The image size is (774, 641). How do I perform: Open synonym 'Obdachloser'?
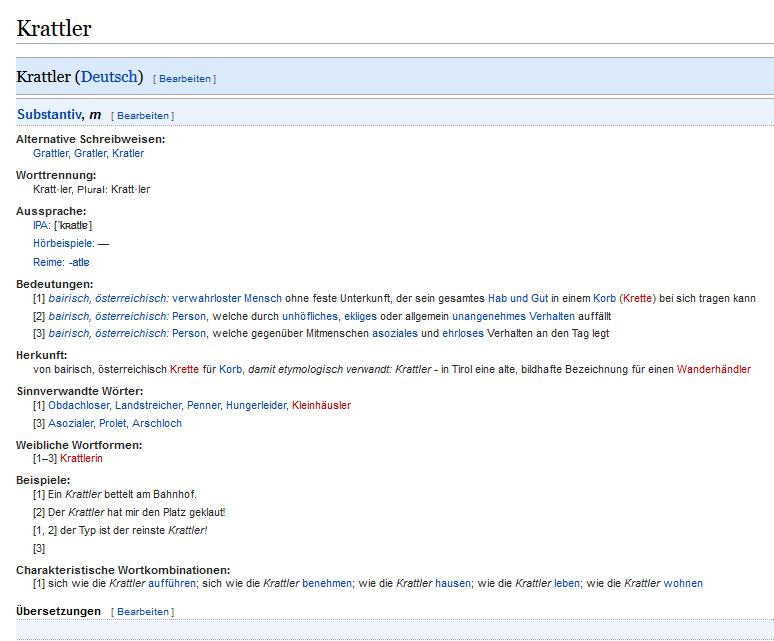[x=78, y=405]
